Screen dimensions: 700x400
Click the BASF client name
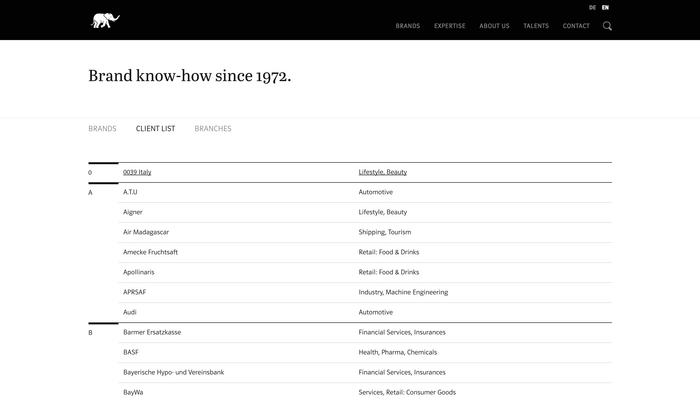pos(131,352)
